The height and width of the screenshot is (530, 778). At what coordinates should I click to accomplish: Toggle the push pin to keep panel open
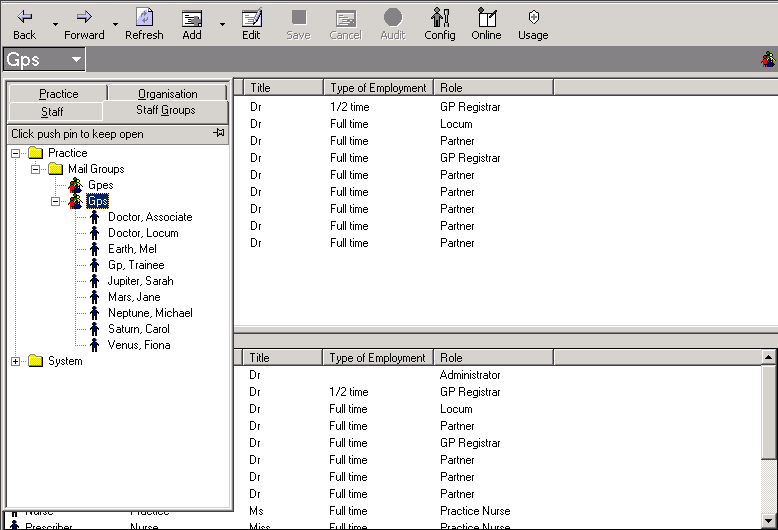(x=219, y=133)
